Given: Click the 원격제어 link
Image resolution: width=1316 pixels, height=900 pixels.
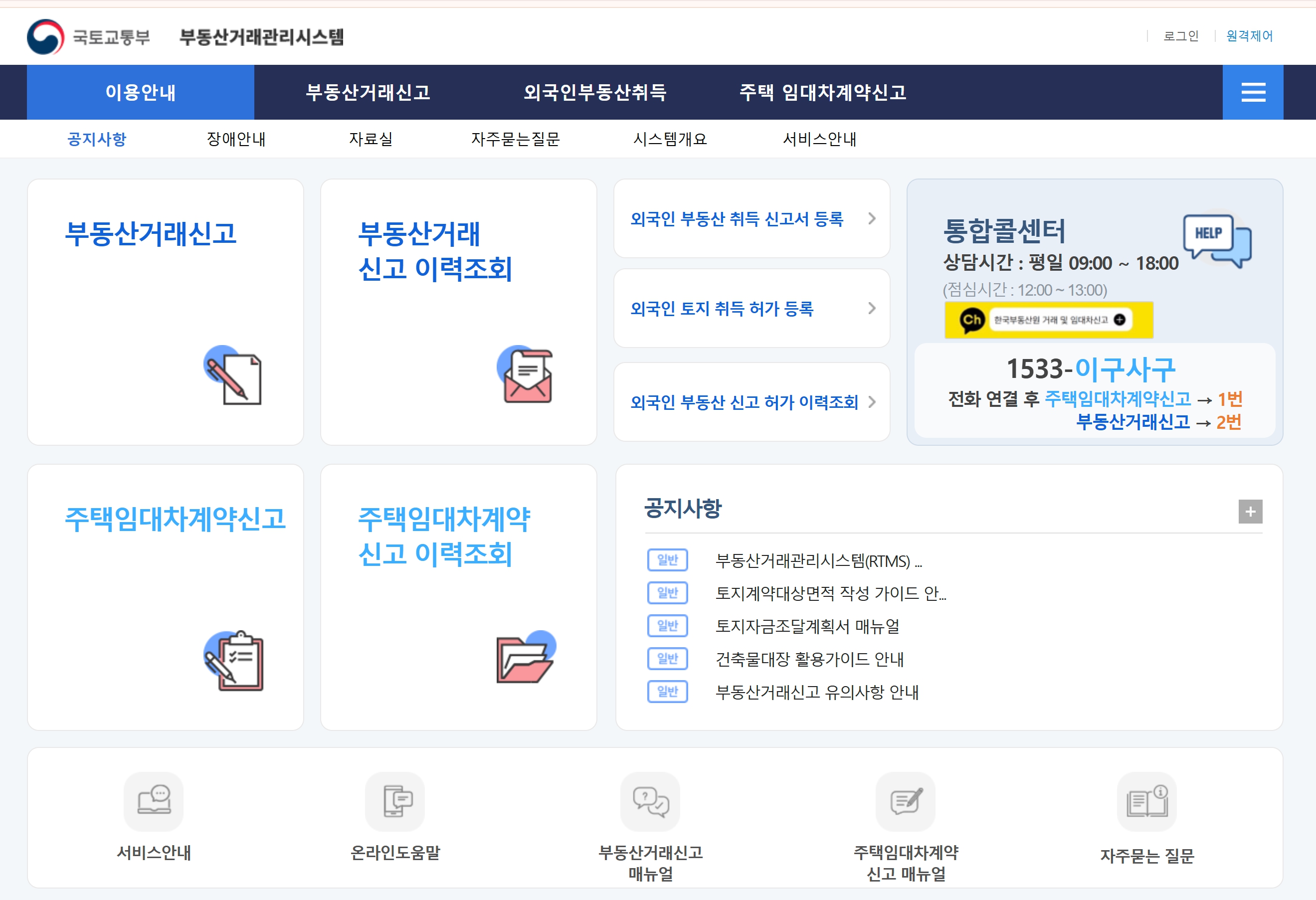Looking at the screenshot, I should coord(1249,36).
